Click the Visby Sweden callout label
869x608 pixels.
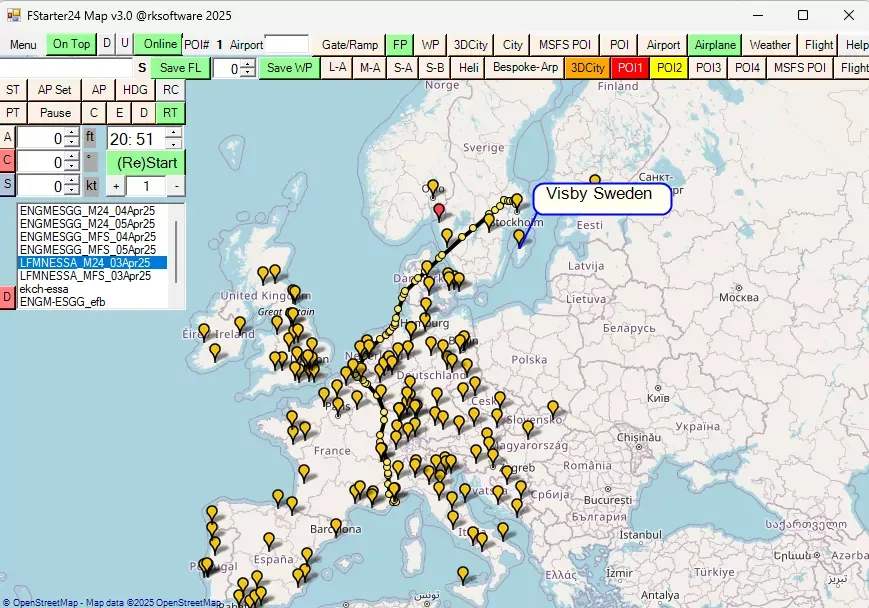pyautogui.click(x=600, y=195)
